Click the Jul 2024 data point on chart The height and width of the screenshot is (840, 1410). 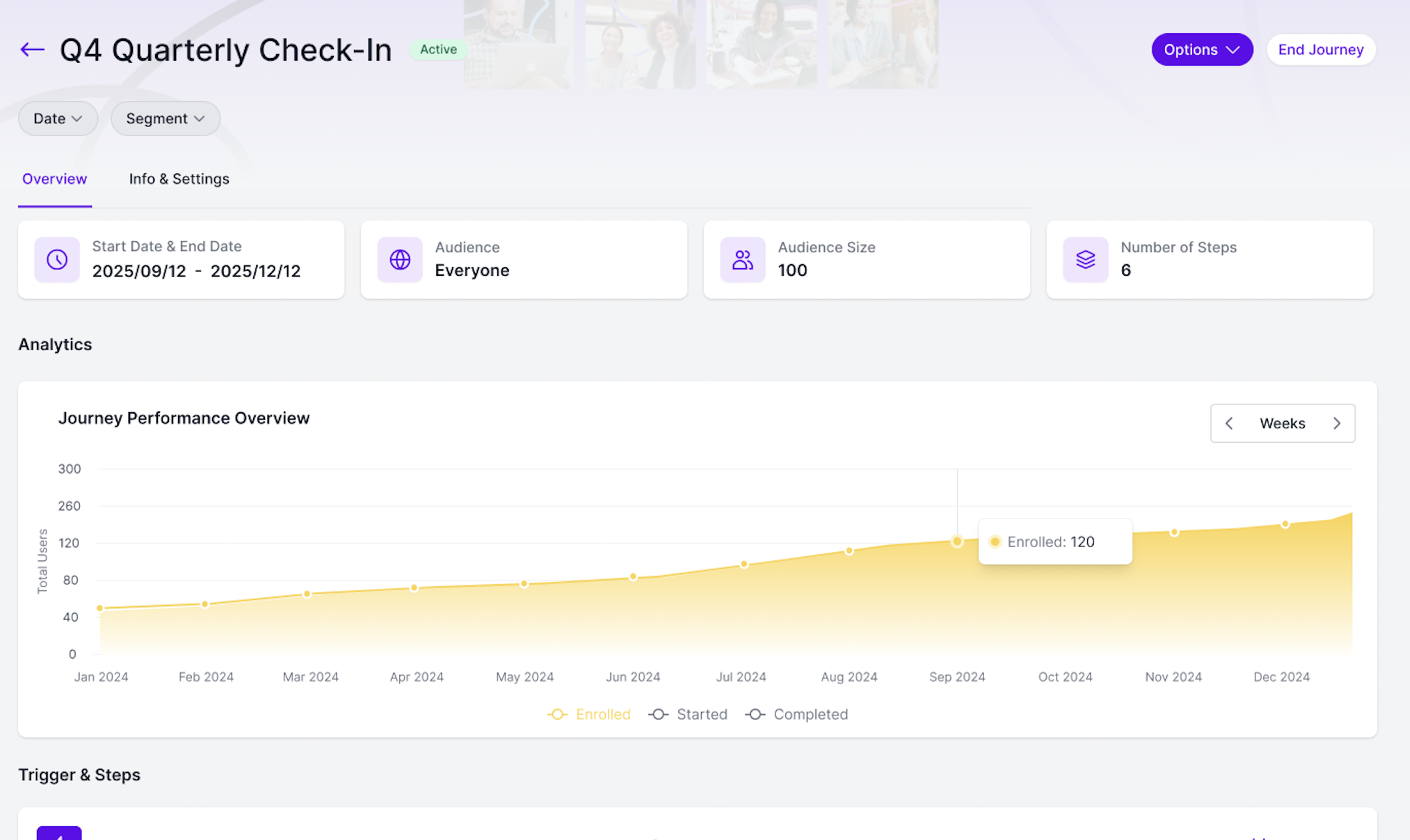pos(744,564)
